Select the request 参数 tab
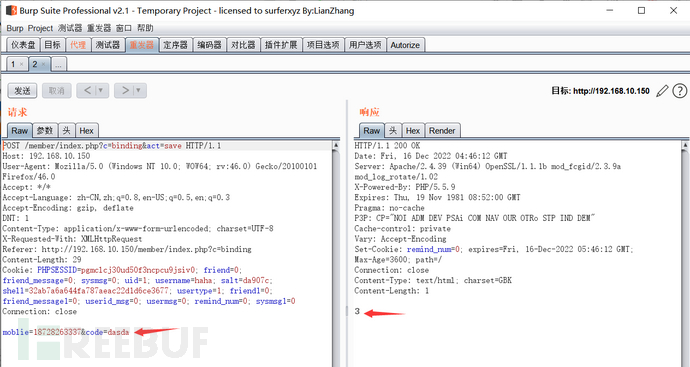Viewport: 690px width, 367px height. point(45,130)
